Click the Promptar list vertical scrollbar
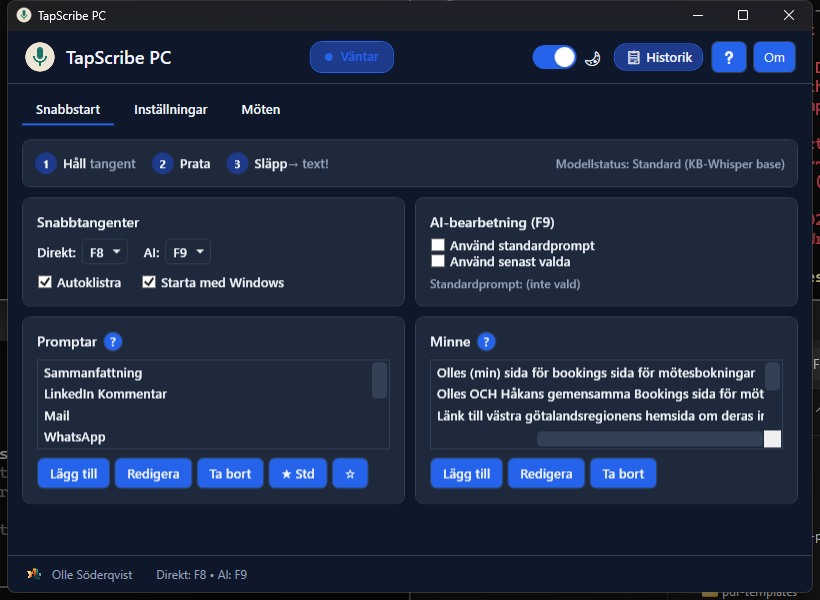This screenshot has width=820, height=600. click(x=380, y=380)
